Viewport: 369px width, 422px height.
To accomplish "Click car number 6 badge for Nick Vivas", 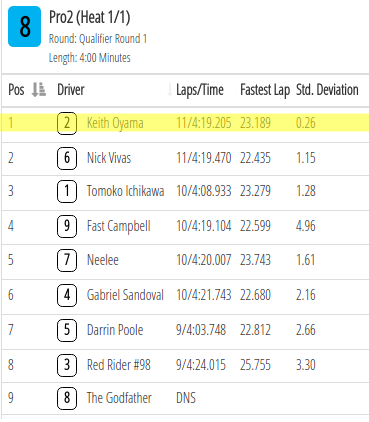I will [x=67, y=158].
